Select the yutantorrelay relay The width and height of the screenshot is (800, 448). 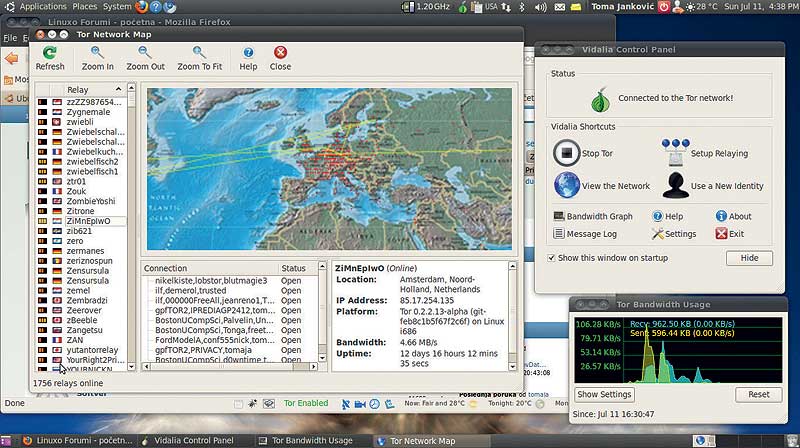(x=92, y=350)
